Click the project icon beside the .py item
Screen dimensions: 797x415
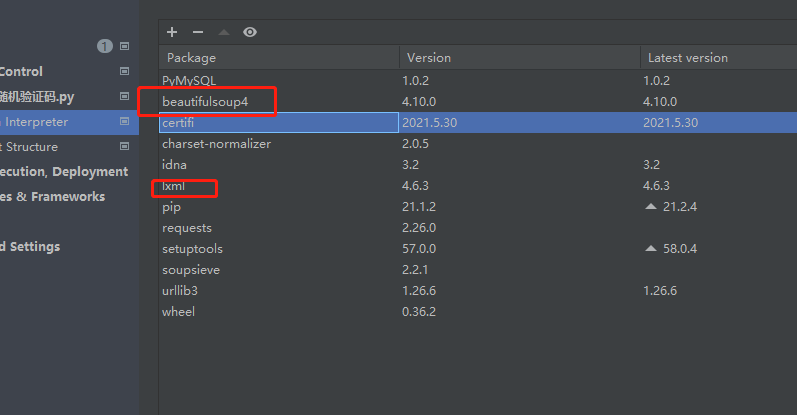tap(124, 96)
